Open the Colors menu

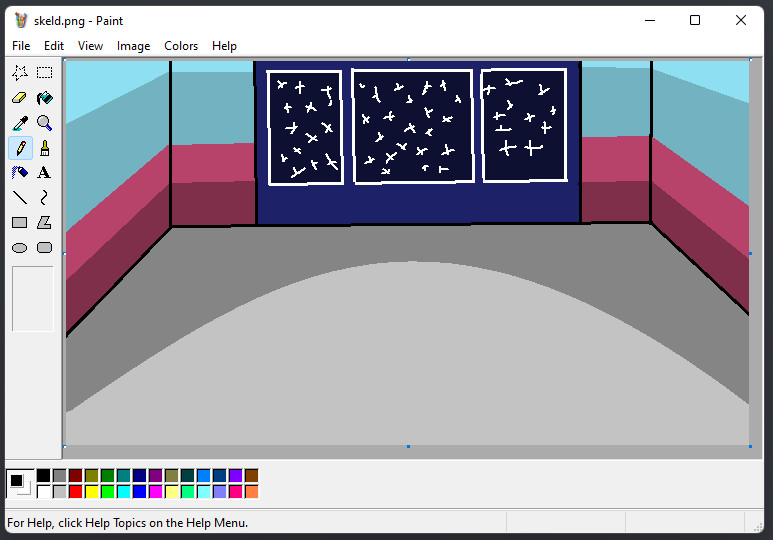pos(181,46)
